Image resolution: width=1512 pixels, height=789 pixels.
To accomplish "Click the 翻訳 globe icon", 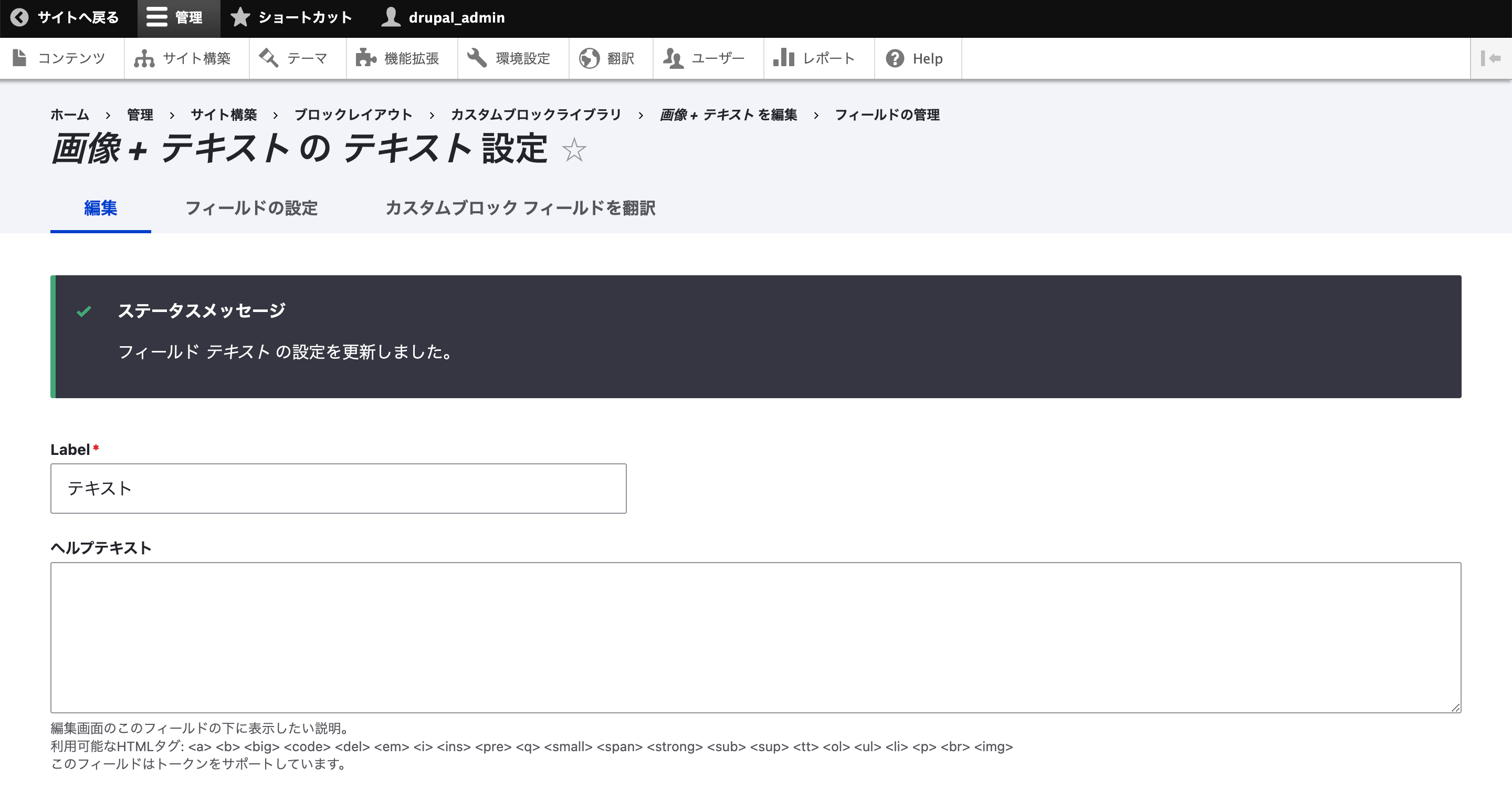I will click(589, 58).
